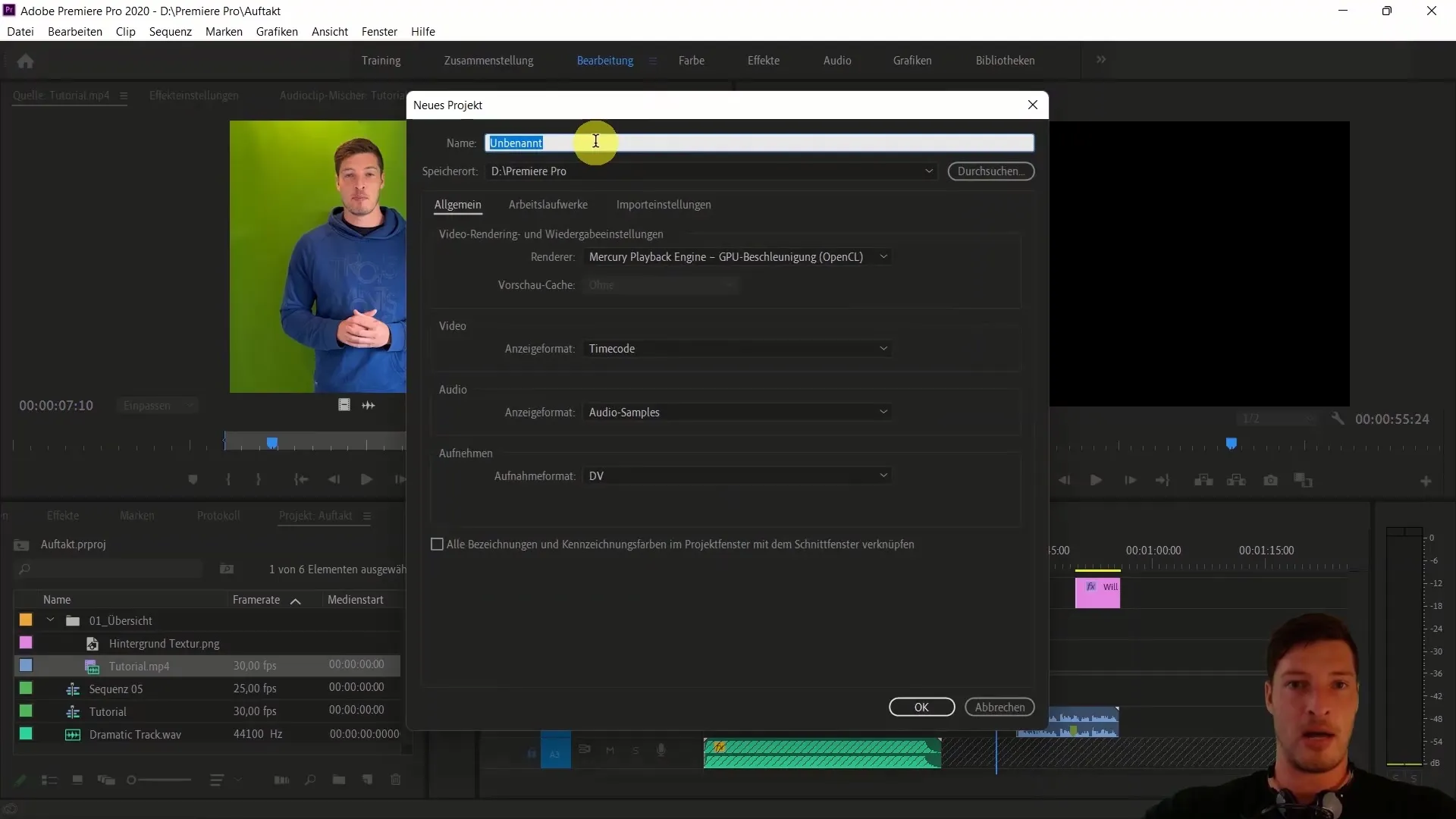Open the 1/2 playback resolution dropdown
The image size is (1456, 819).
(1279, 419)
